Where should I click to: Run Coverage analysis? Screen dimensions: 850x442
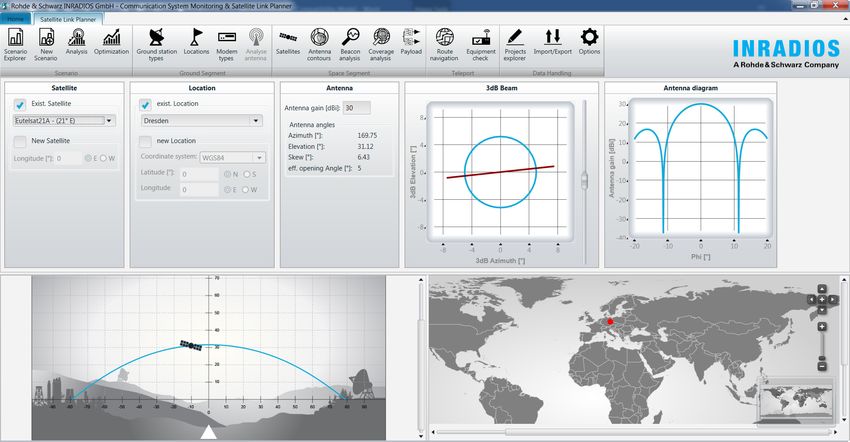click(x=381, y=44)
